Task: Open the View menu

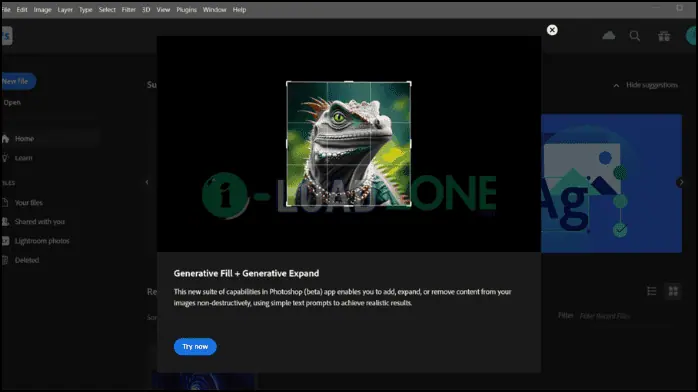Action: coord(163,9)
